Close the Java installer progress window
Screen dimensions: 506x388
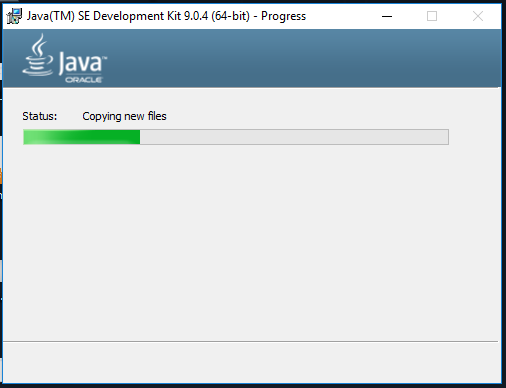point(478,16)
